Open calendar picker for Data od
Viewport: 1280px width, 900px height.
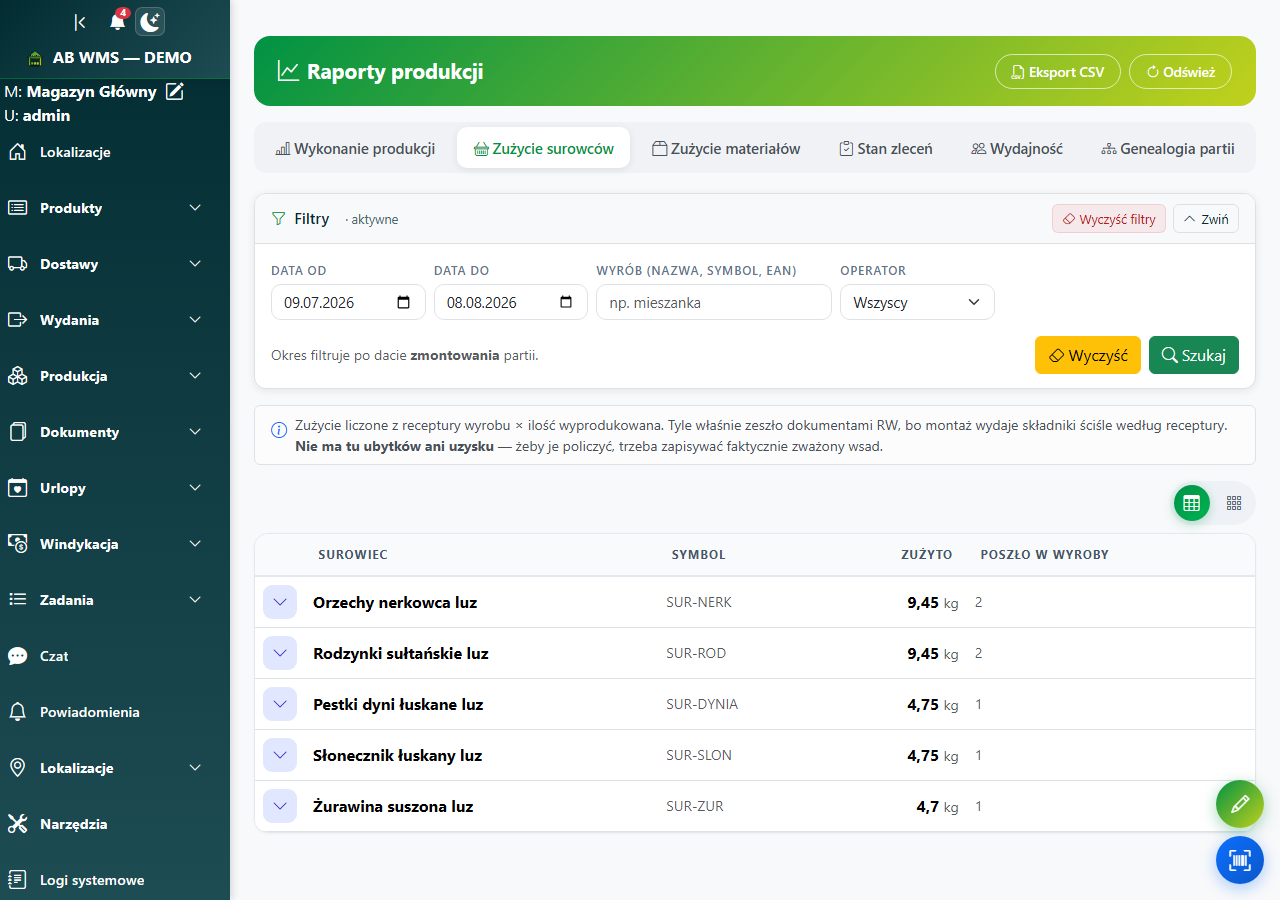click(x=404, y=302)
